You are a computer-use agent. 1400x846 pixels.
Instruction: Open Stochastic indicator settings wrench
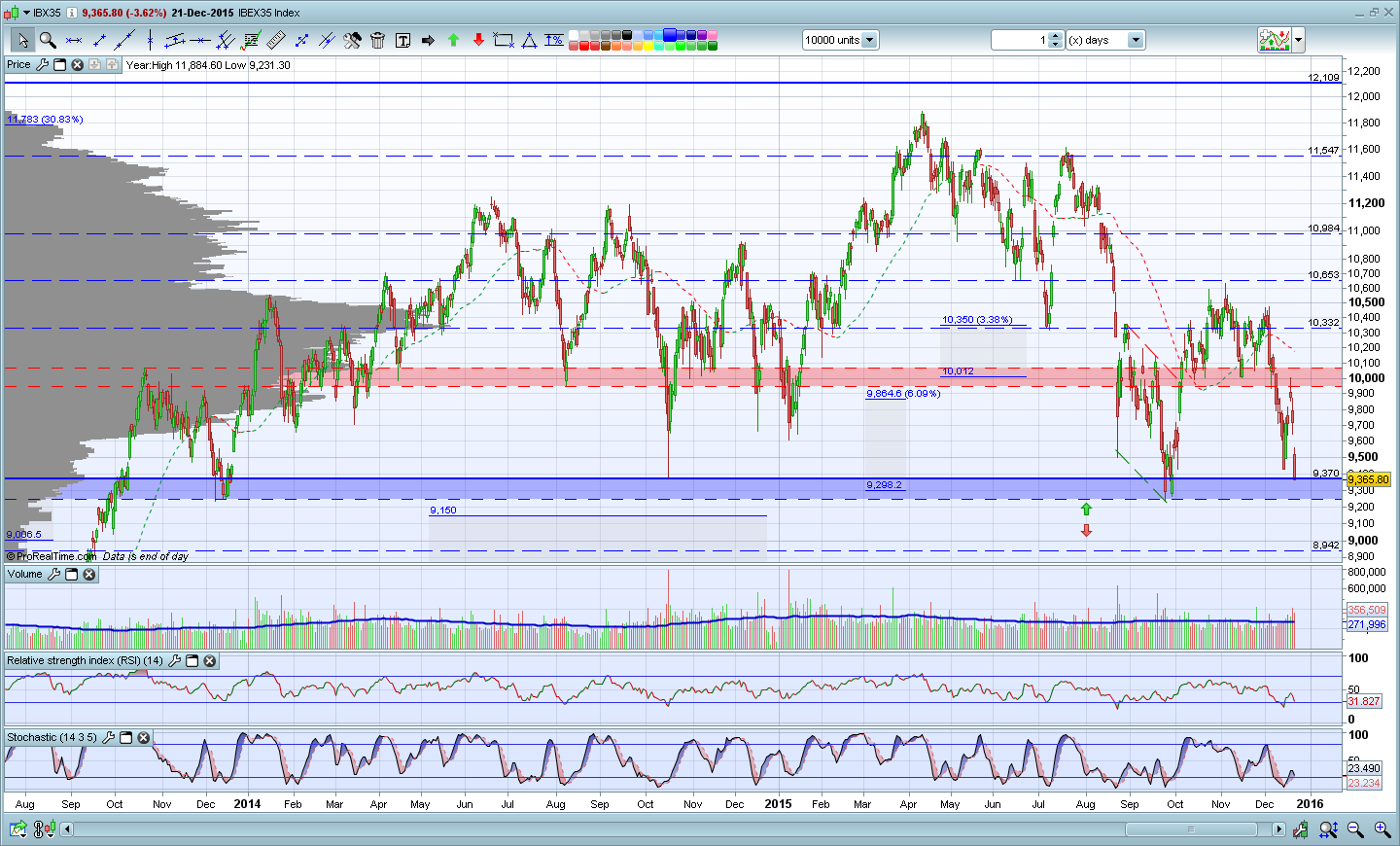click(x=108, y=738)
